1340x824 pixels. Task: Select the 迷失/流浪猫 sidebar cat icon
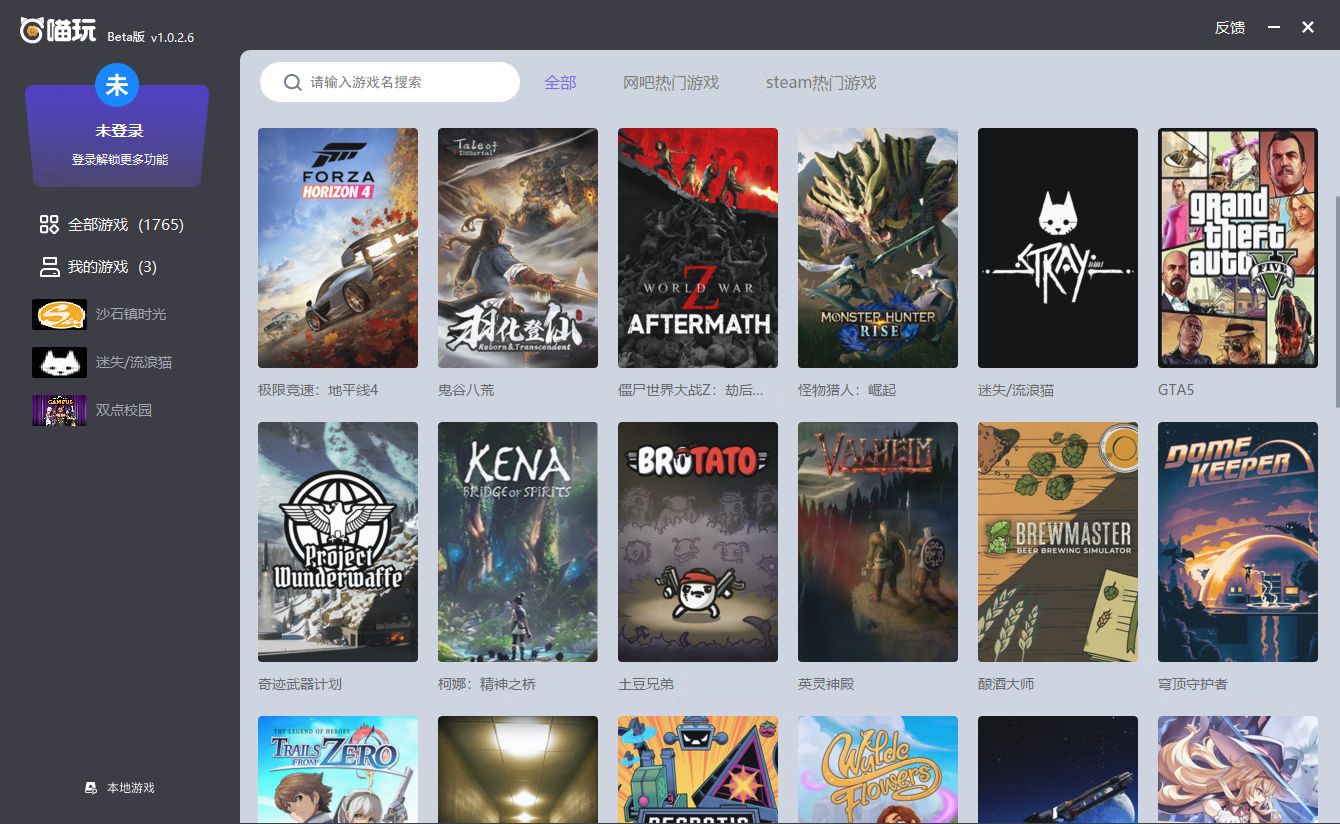point(59,362)
